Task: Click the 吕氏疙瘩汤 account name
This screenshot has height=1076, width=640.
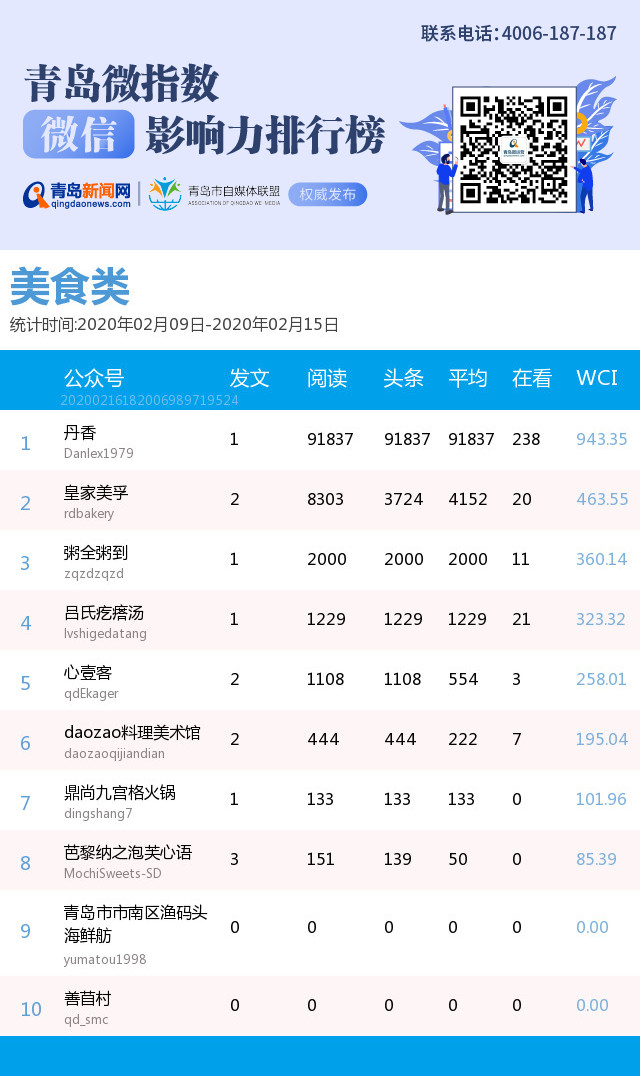Action: click(x=104, y=613)
